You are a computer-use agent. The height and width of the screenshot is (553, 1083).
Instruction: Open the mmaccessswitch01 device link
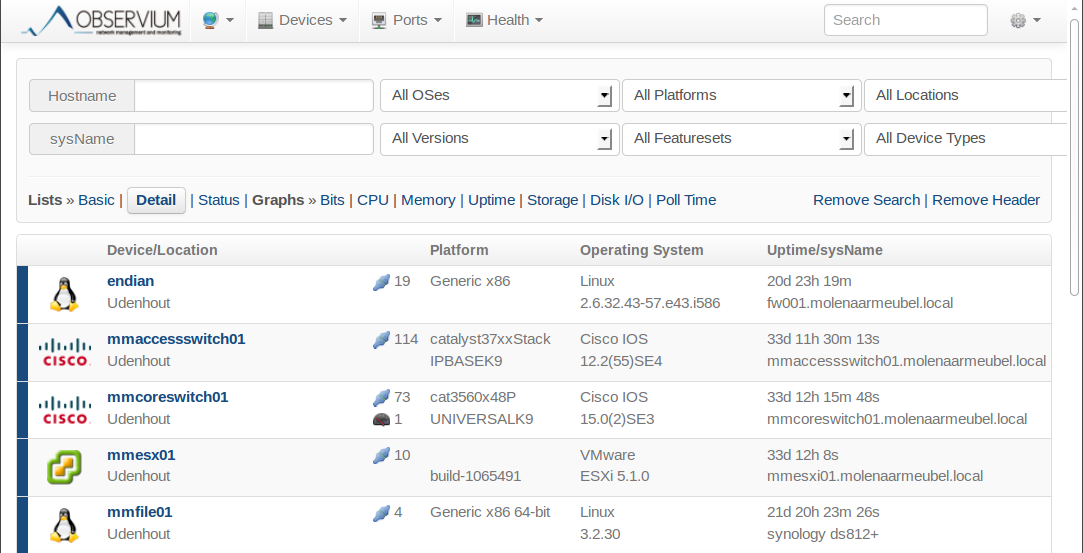point(176,339)
